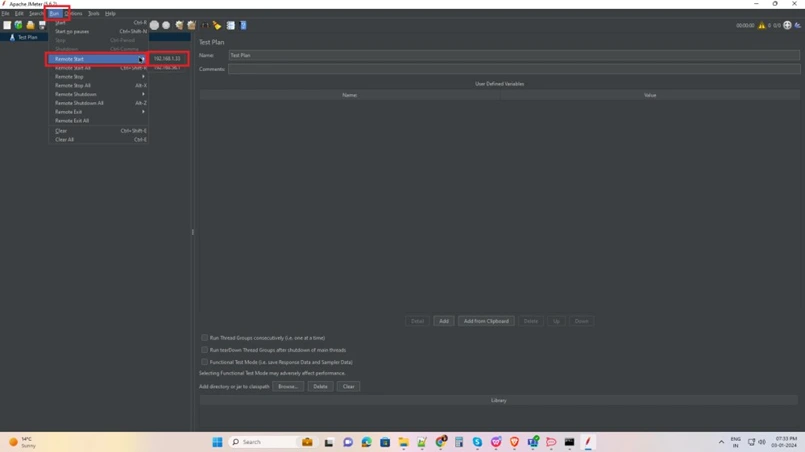Open the Help menu
This screenshot has height=452, width=805.
tap(110, 13)
